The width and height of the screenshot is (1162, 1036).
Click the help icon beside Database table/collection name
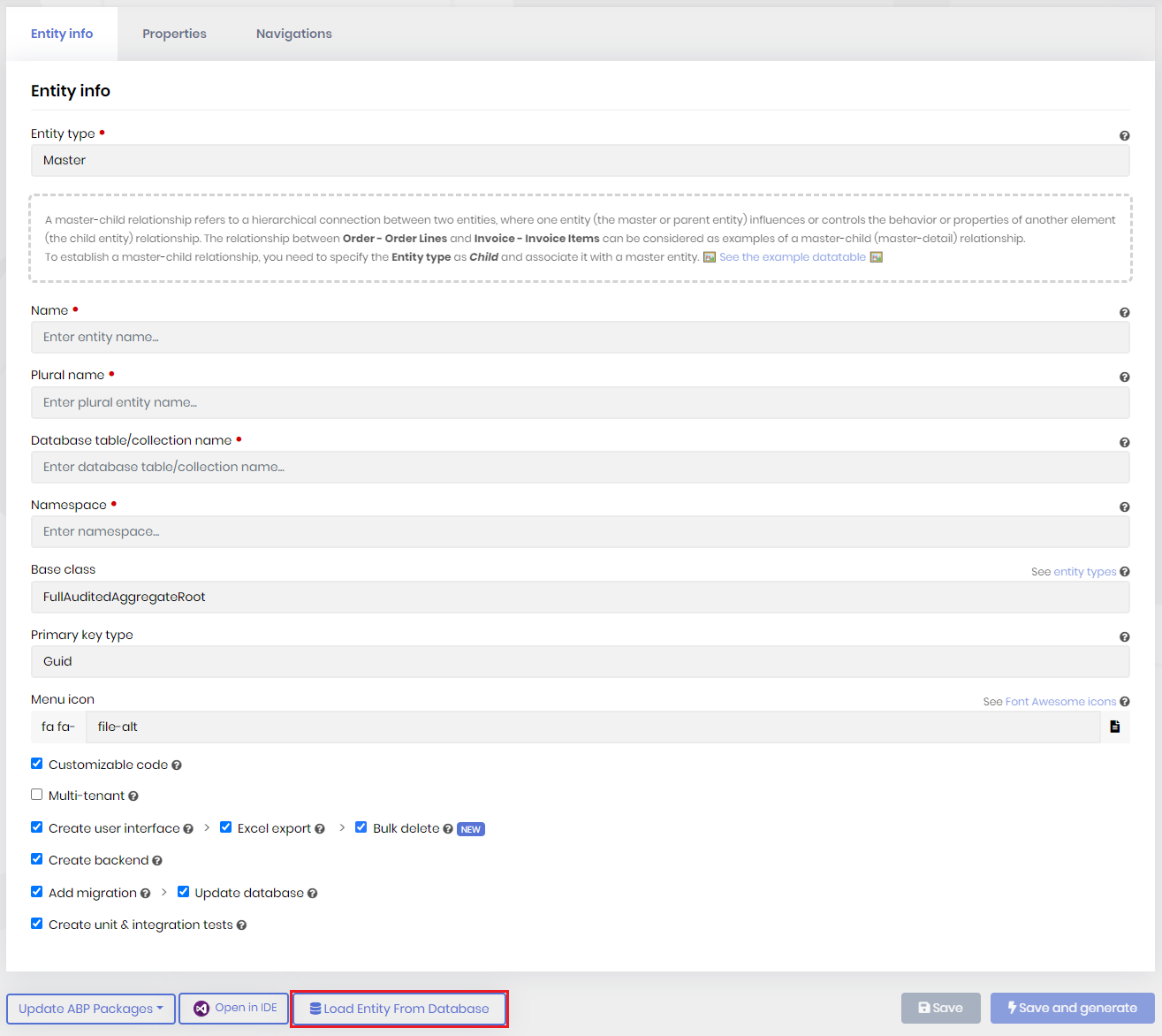1124,442
